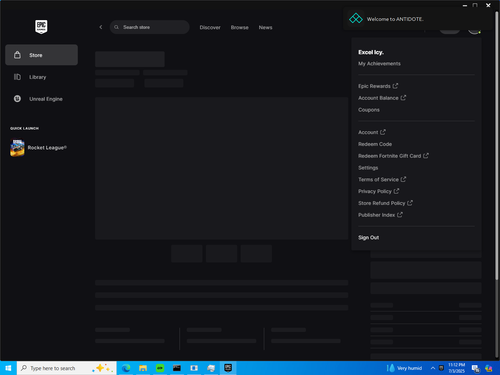Open Settings from profile menu
Screen dimensions: 500x375
(368, 168)
